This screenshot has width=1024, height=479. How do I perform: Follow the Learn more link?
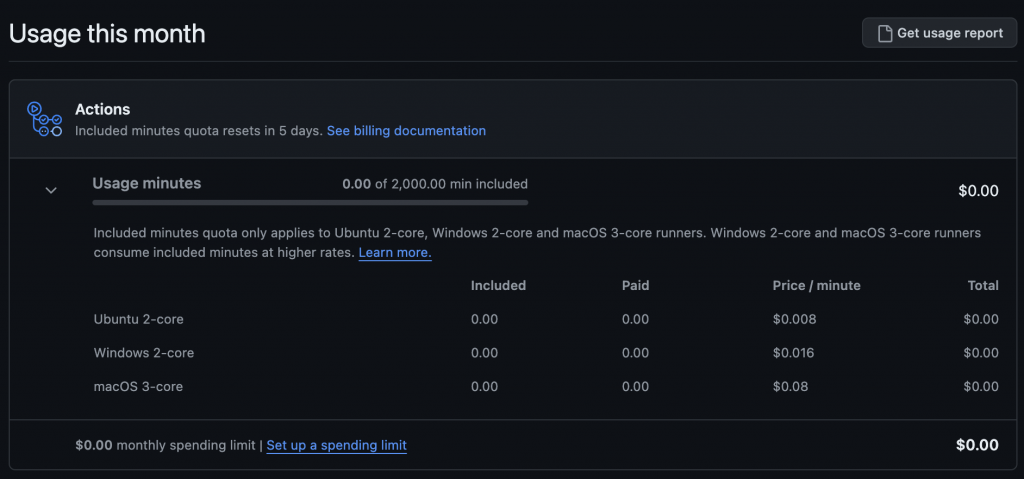click(x=395, y=253)
